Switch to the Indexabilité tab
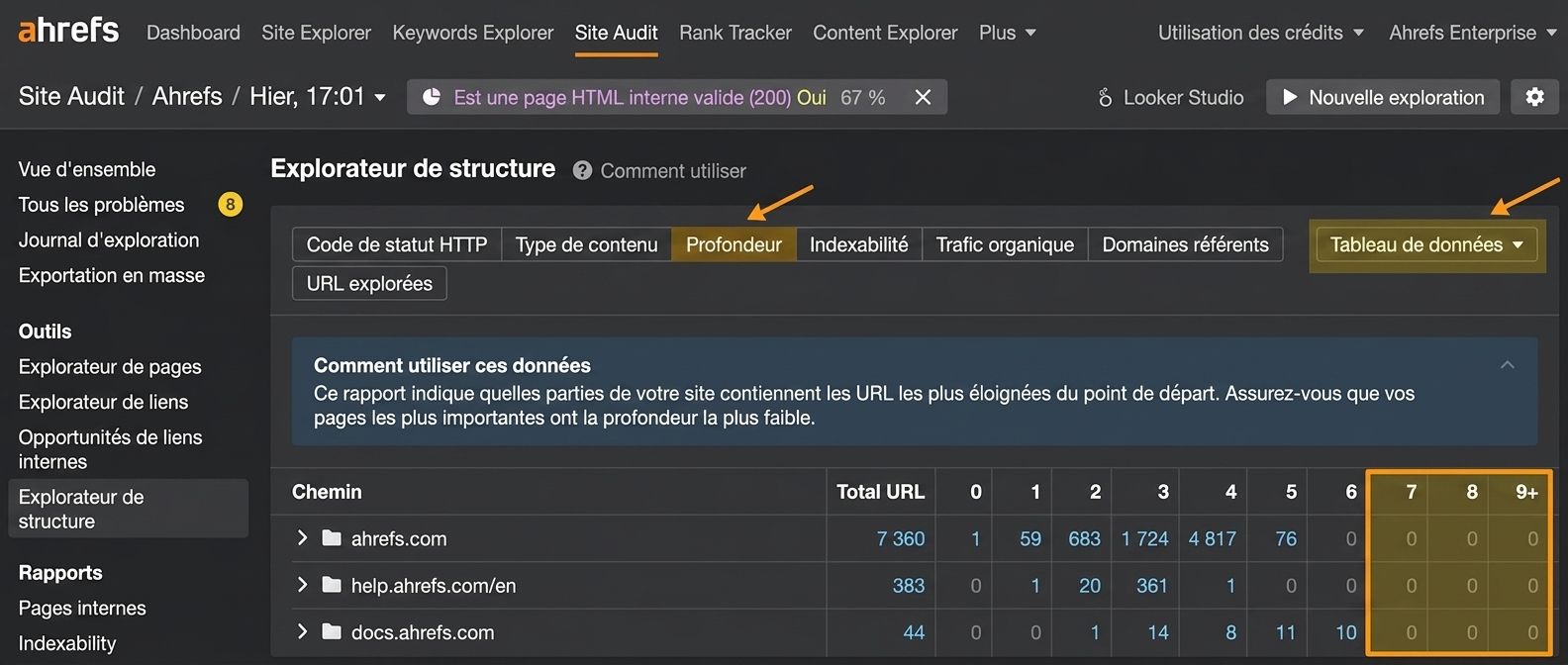 858,244
